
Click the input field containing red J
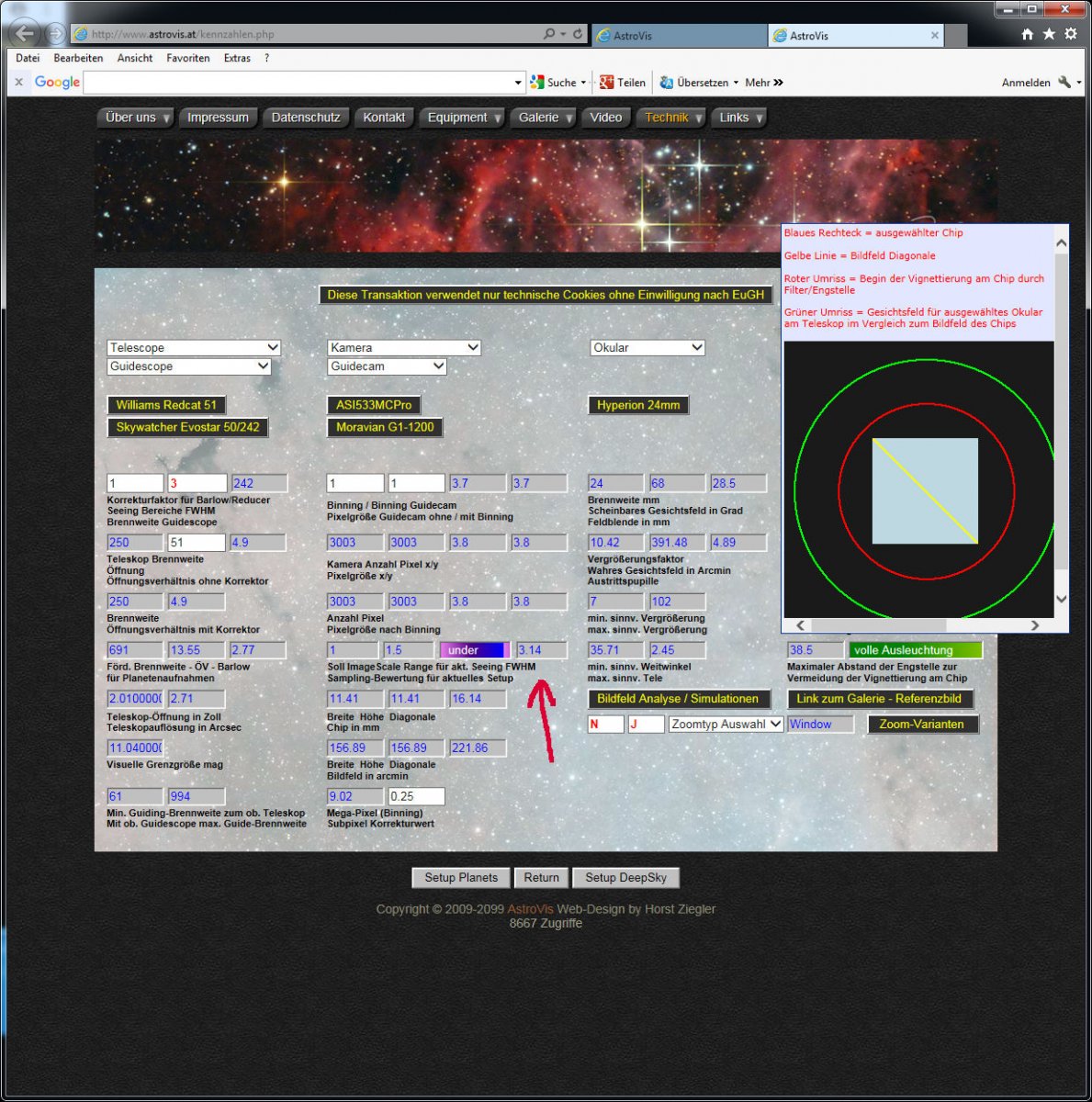coord(646,724)
